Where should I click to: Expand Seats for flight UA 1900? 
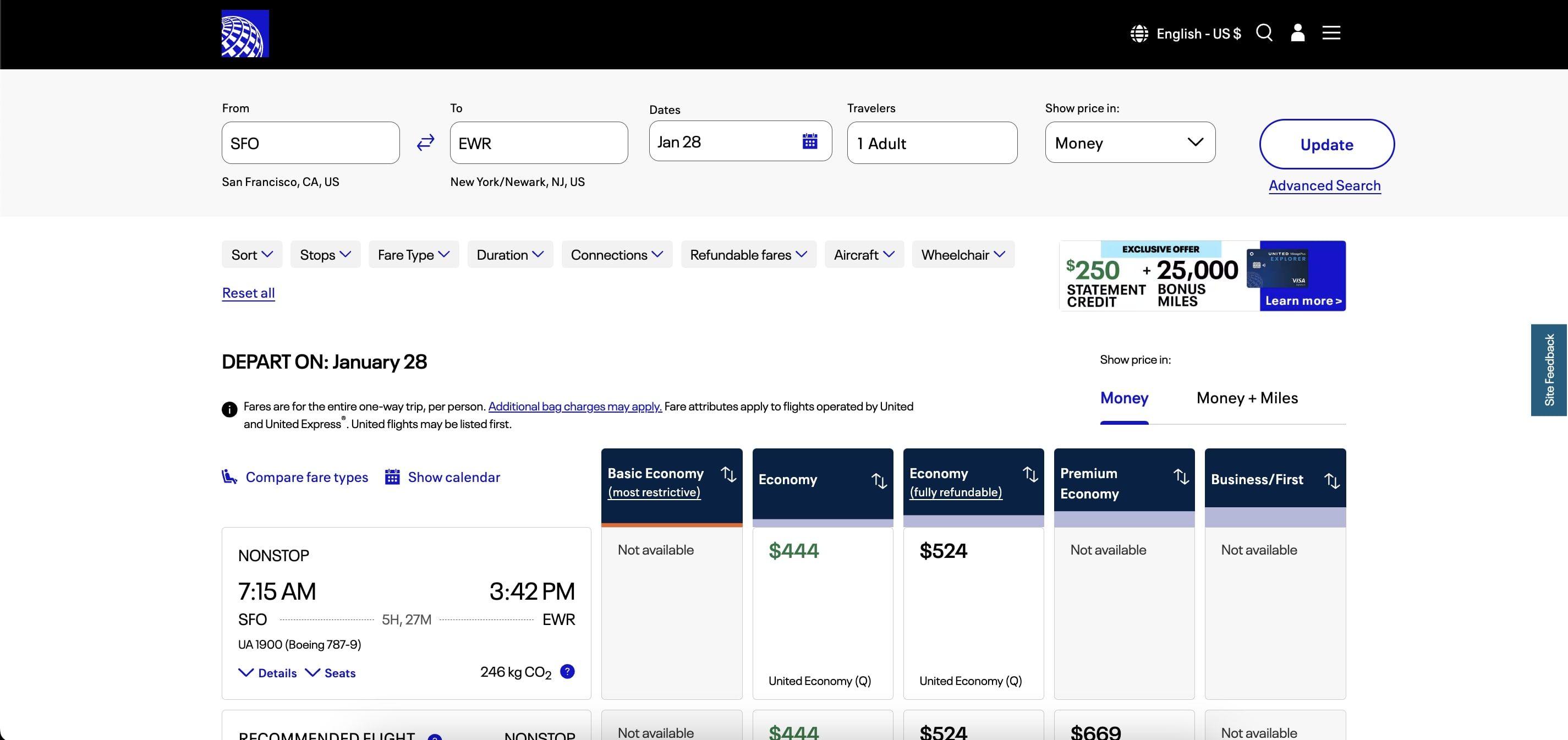point(331,672)
